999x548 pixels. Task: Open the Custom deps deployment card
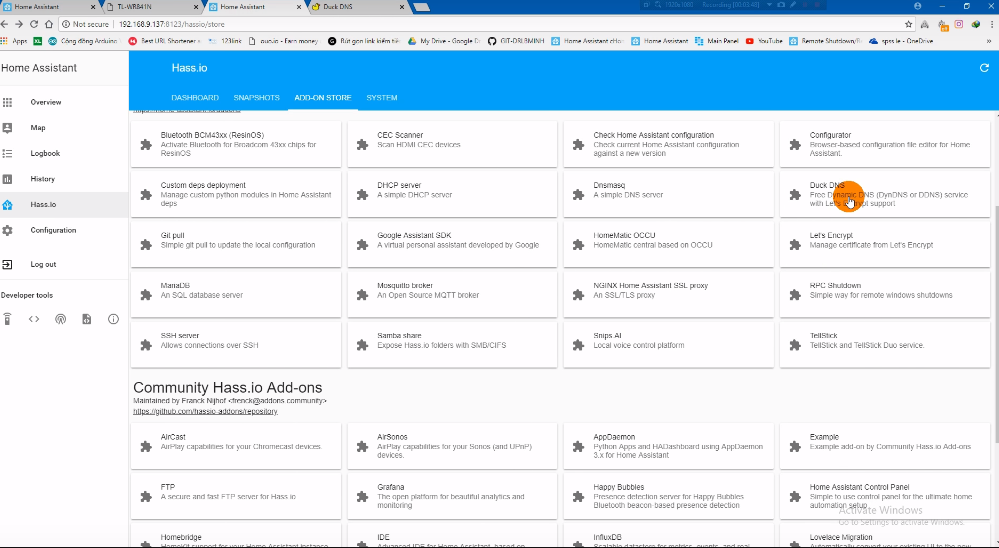pos(236,194)
